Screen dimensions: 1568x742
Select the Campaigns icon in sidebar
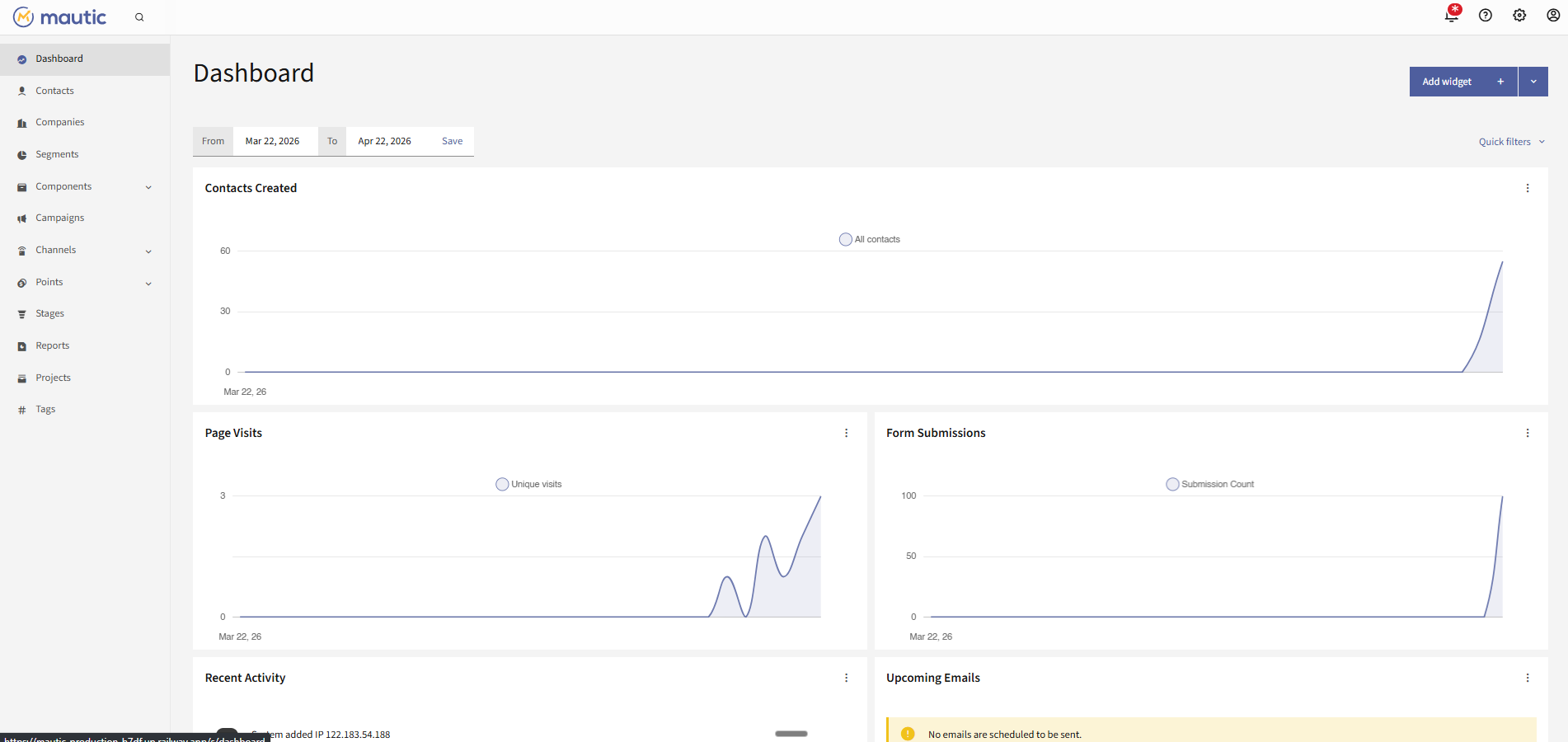tap(21, 218)
